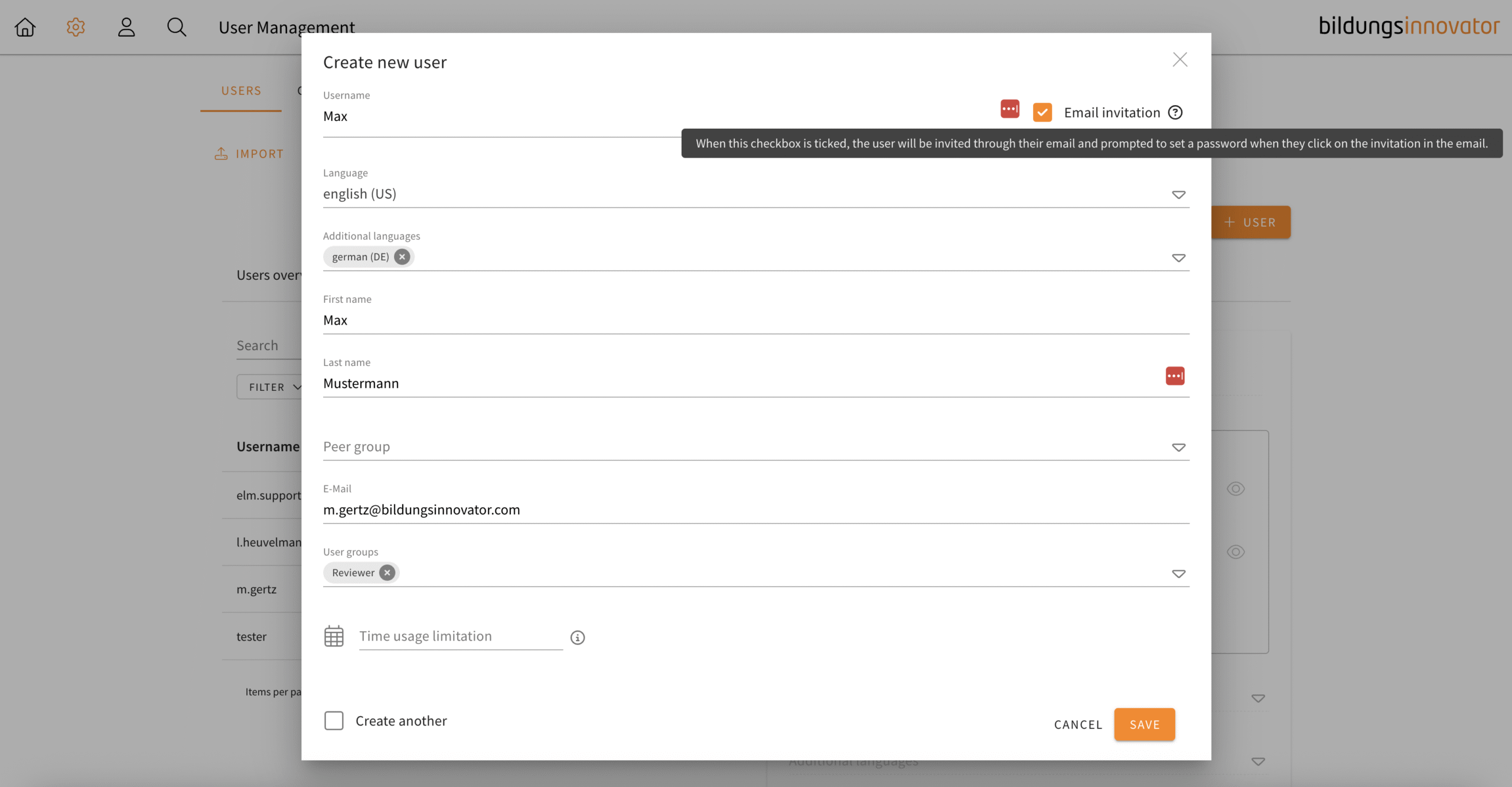Click the home icon in top bar
This screenshot has width=1512, height=787.
pyautogui.click(x=25, y=27)
